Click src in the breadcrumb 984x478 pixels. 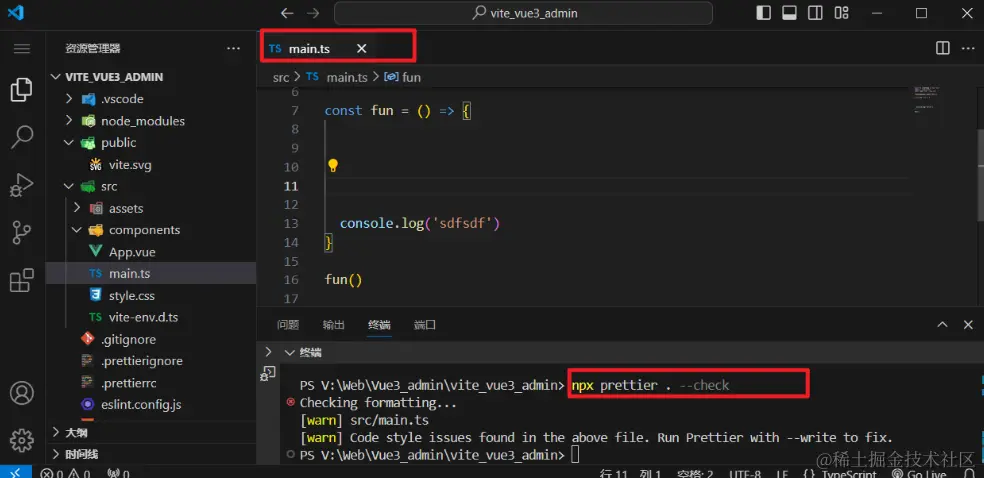tap(281, 77)
